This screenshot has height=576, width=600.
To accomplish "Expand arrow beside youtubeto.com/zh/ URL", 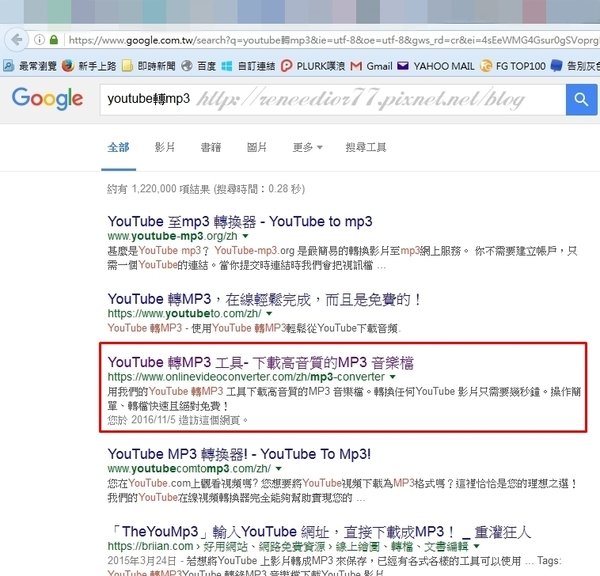I will 269,313.
